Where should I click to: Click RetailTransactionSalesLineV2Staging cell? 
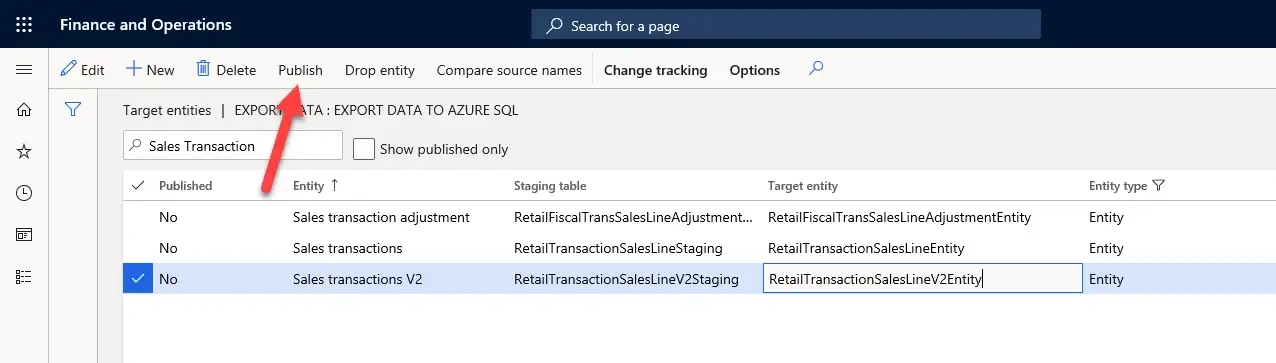626,279
